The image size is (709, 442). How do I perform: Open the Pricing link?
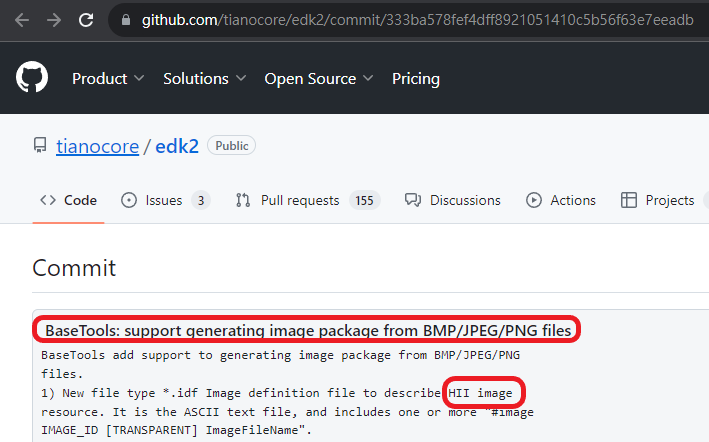[x=416, y=79]
